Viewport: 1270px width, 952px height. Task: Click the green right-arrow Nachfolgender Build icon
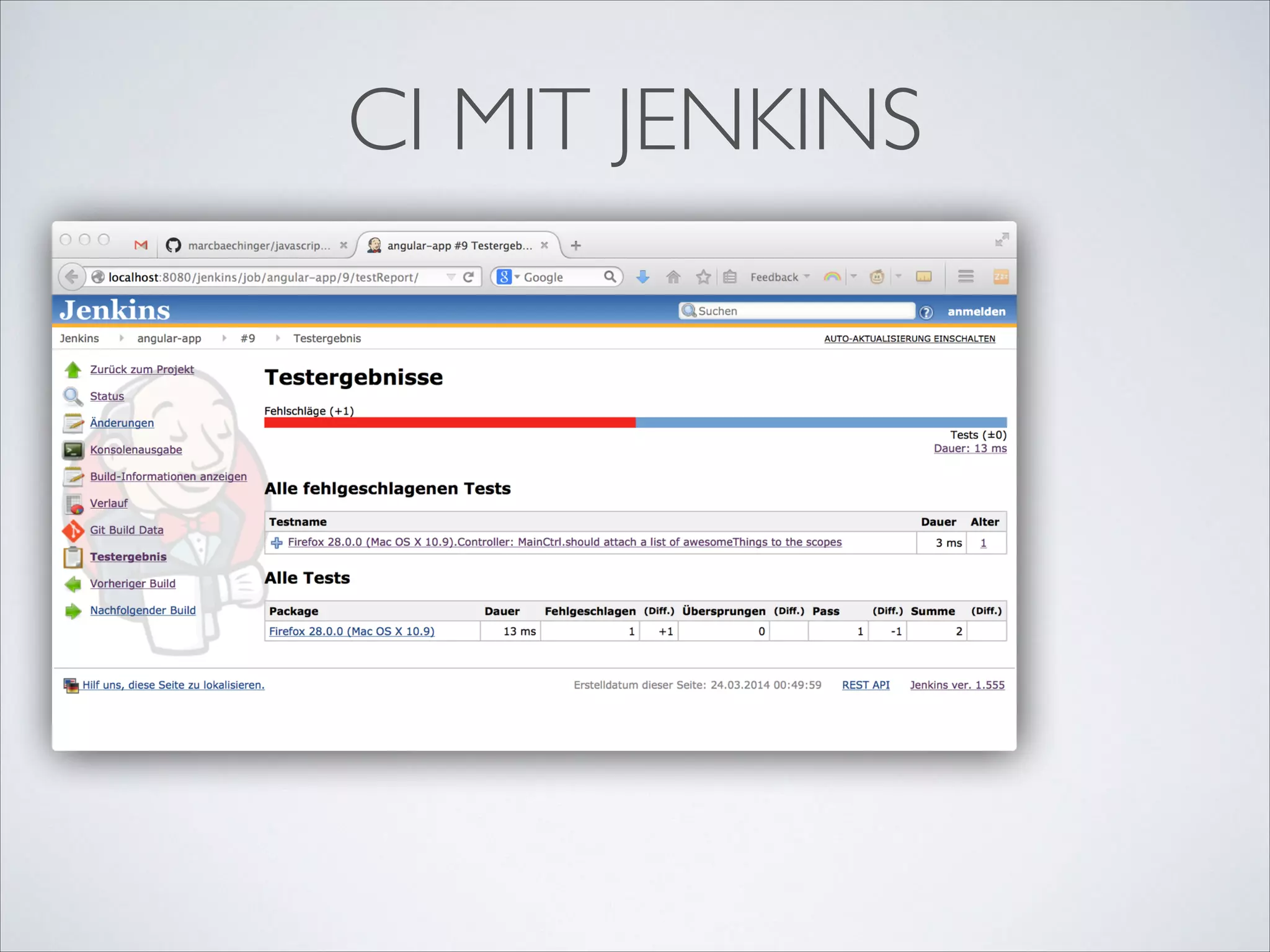[x=73, y=611]
